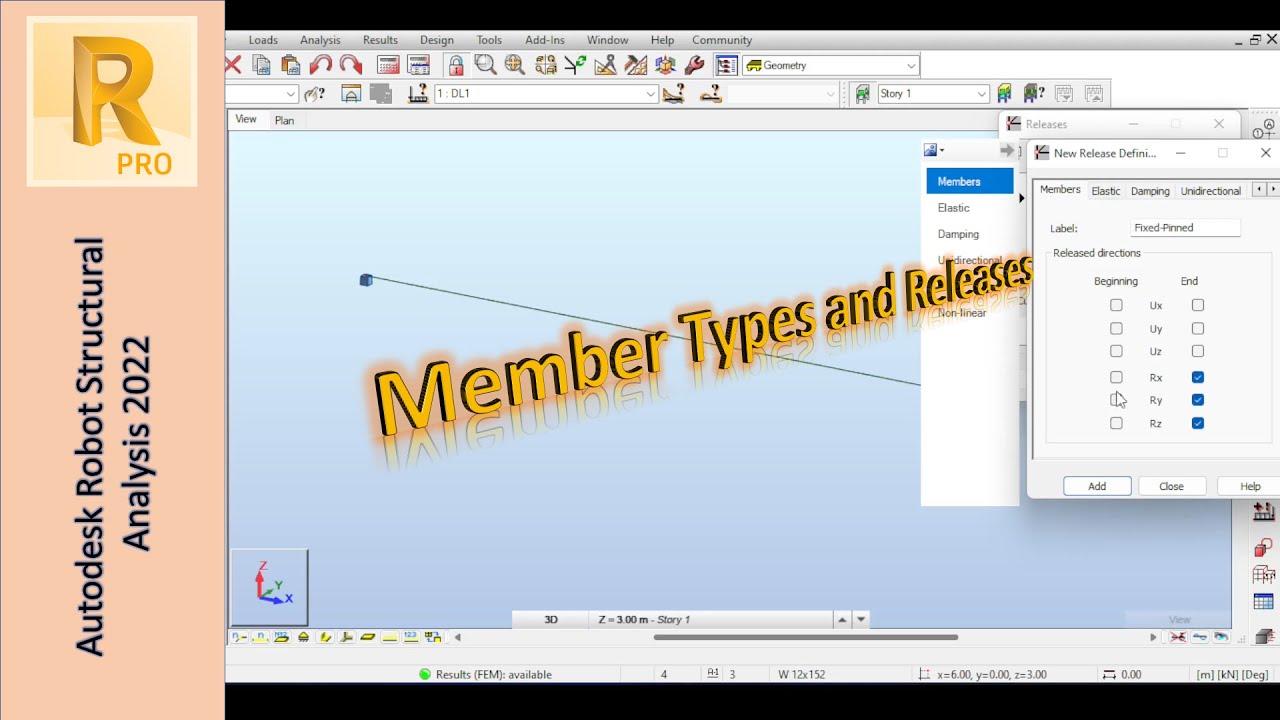1280x720 pixels.
Task: Open the Add-Ins menu
Action: point(545,40)
